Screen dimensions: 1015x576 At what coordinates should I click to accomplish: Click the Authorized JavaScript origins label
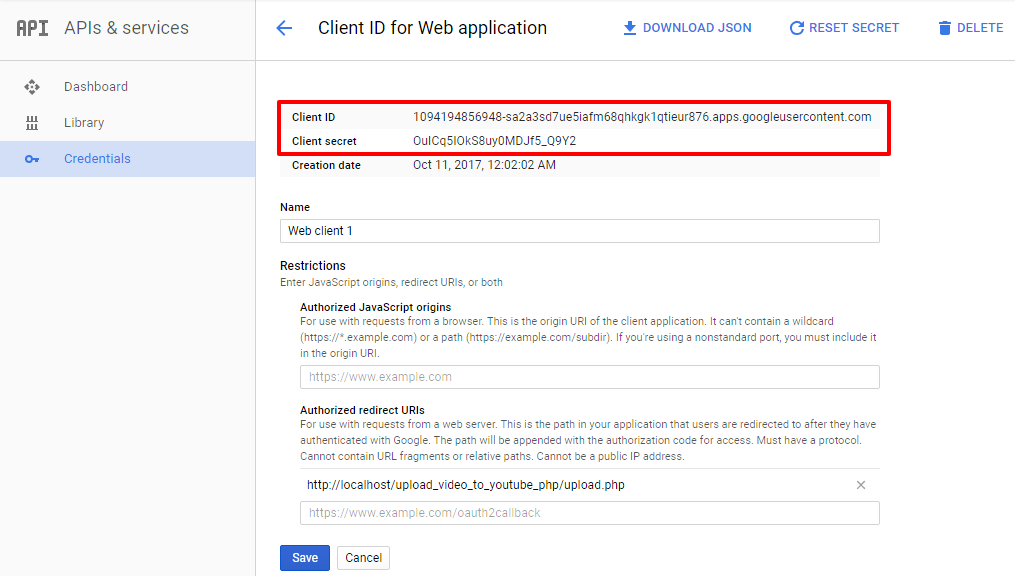coord(375,307)
